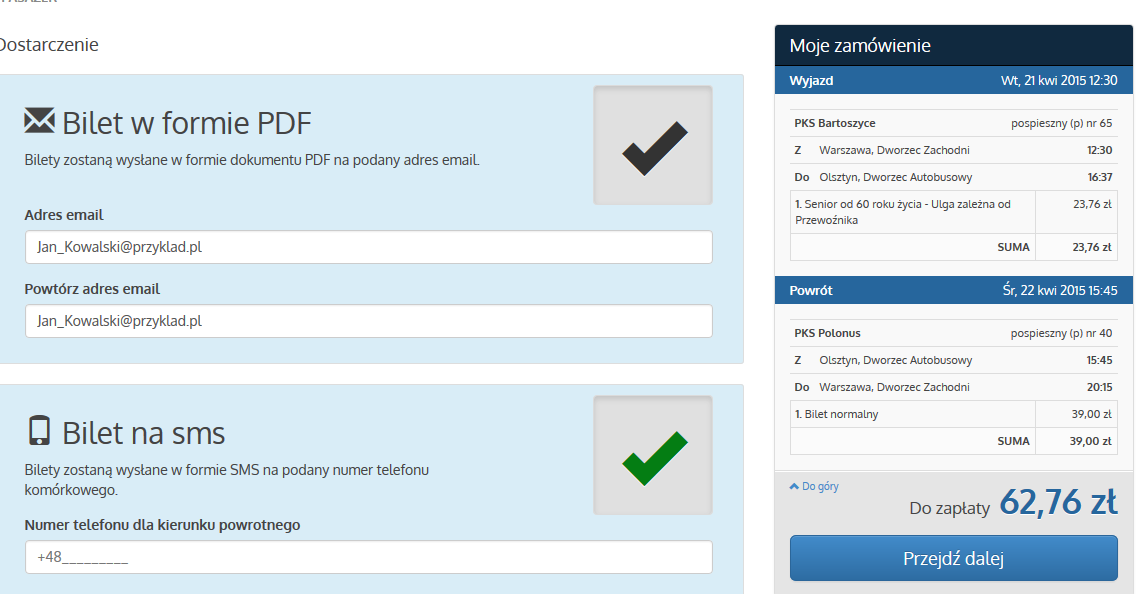Click the Moje zamówienie panel title

tap(860, 46)
